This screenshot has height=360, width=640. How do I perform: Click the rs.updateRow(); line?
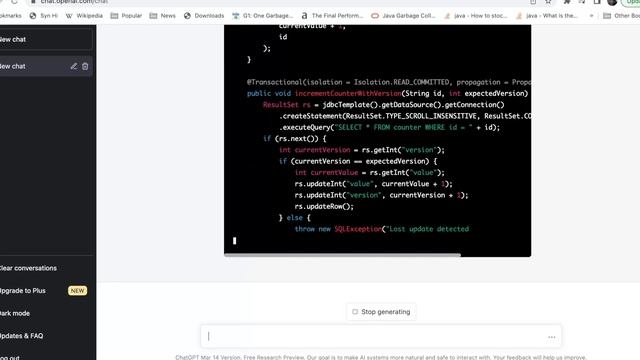(324, 207)
